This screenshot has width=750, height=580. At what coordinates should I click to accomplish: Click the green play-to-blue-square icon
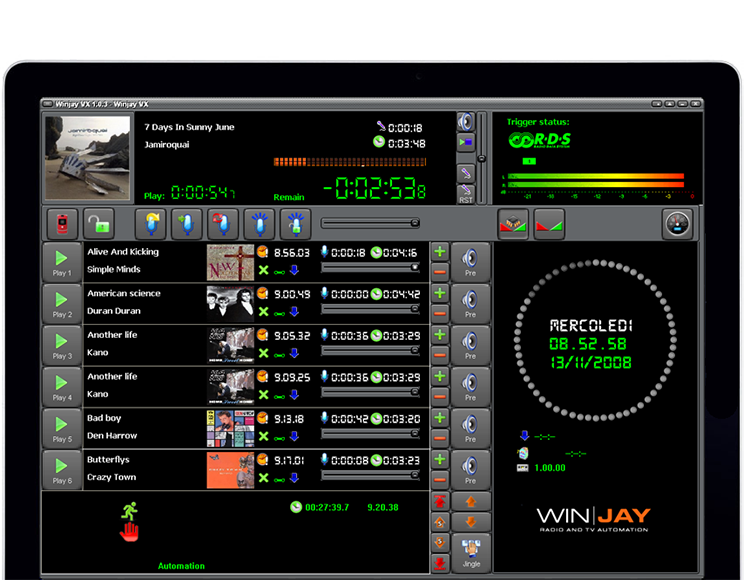point(465,142)
